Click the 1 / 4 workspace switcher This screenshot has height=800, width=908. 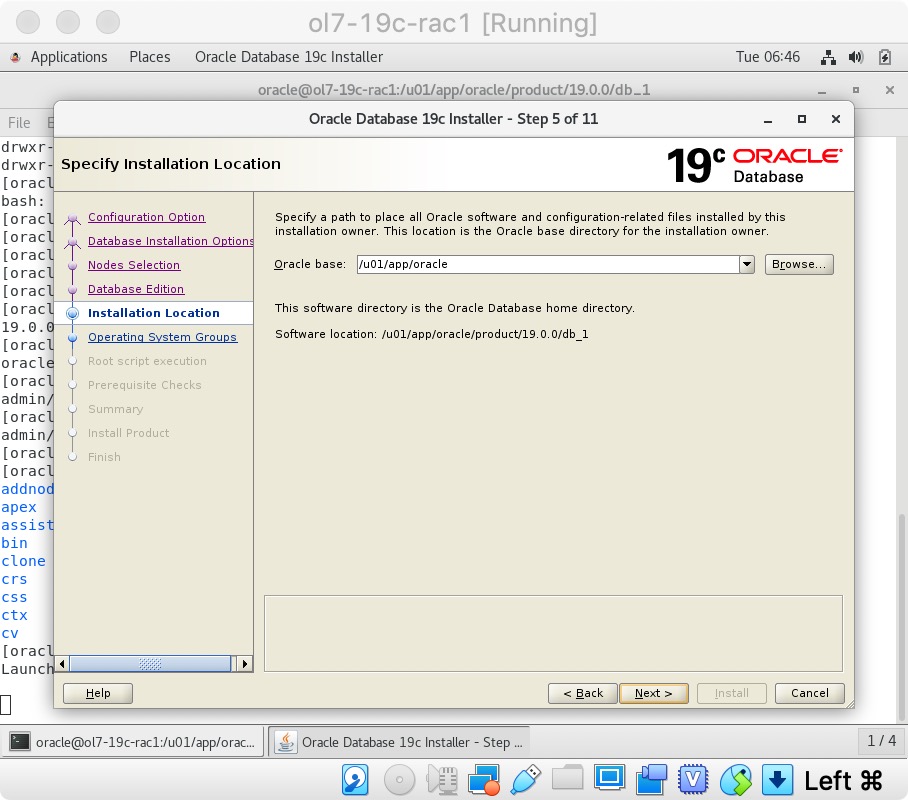tap(881, 741)
